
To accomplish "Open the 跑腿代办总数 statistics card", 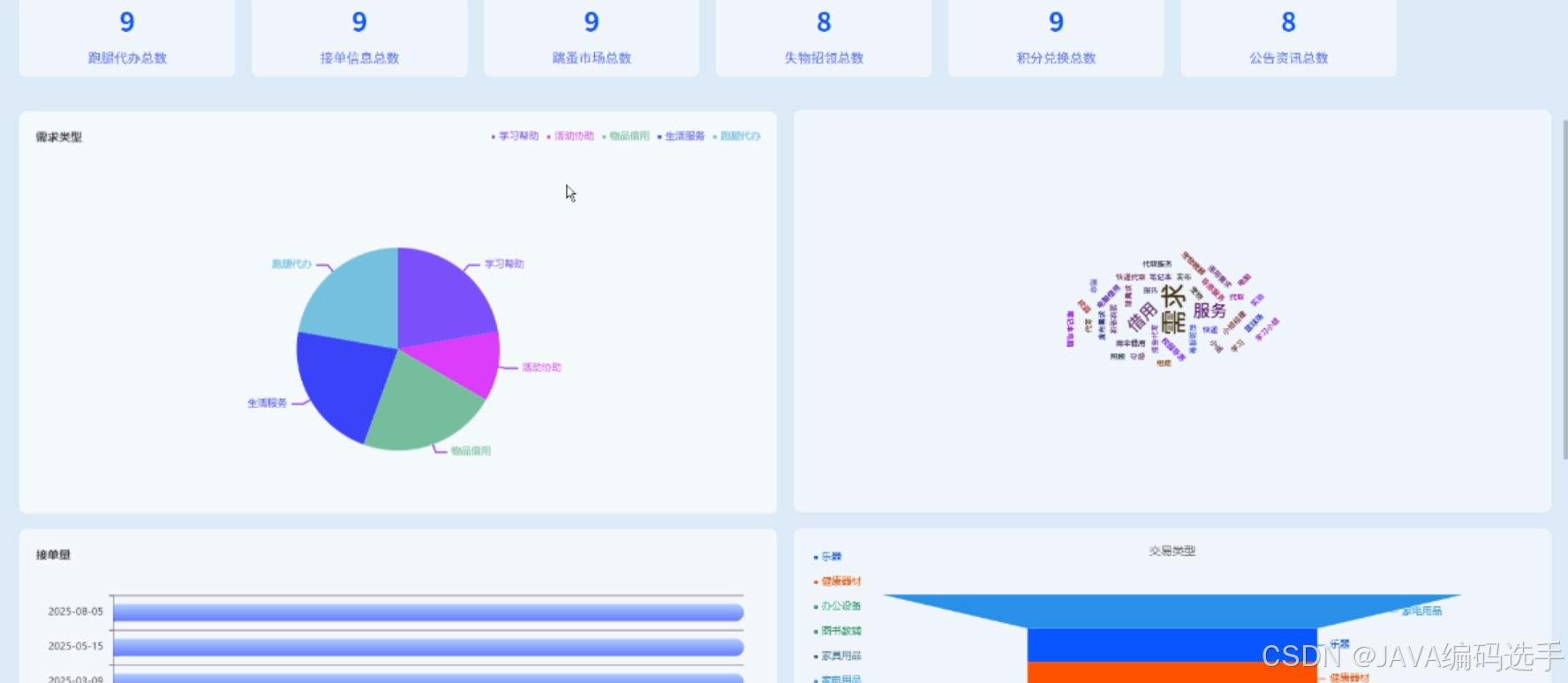I will pos(127,38).
